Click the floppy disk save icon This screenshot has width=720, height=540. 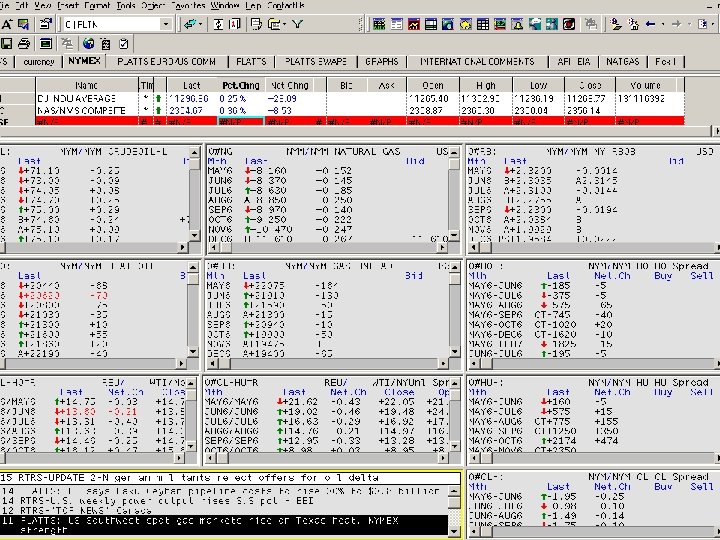pyautogui.click(x=6, y=44)
